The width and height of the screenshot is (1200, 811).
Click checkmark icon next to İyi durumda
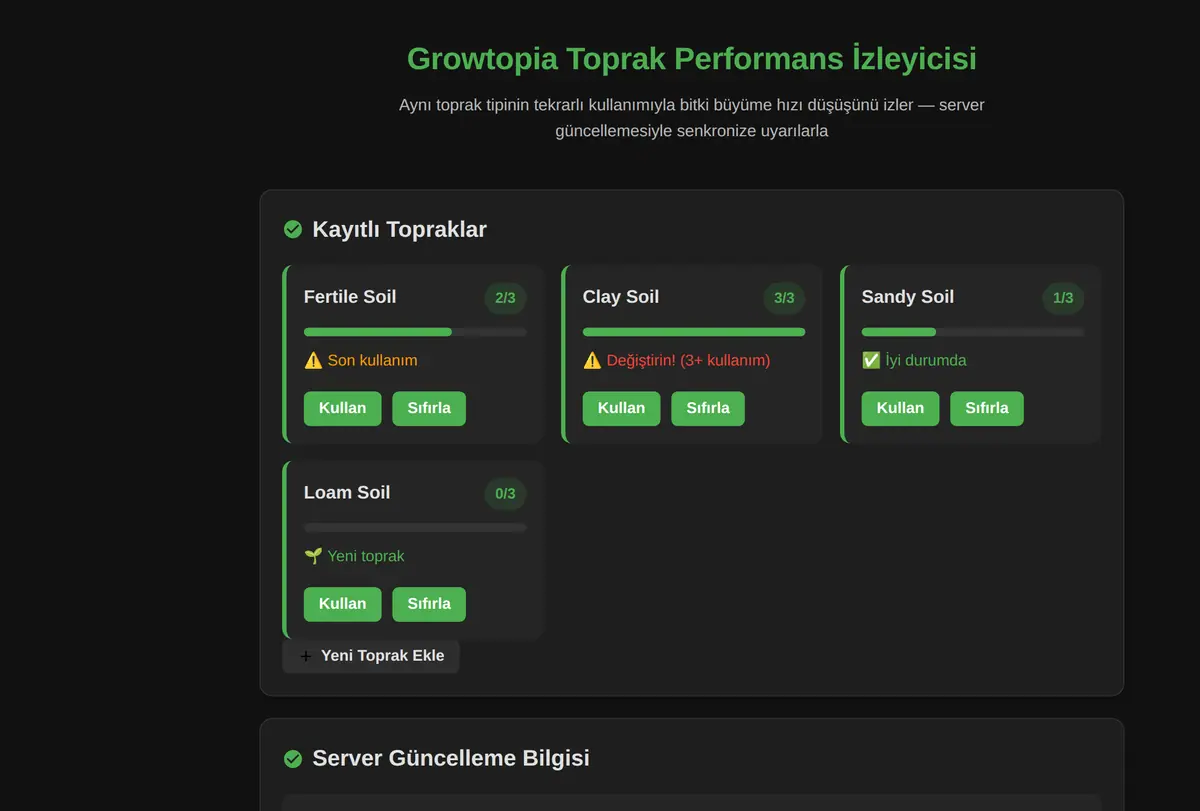871,360
